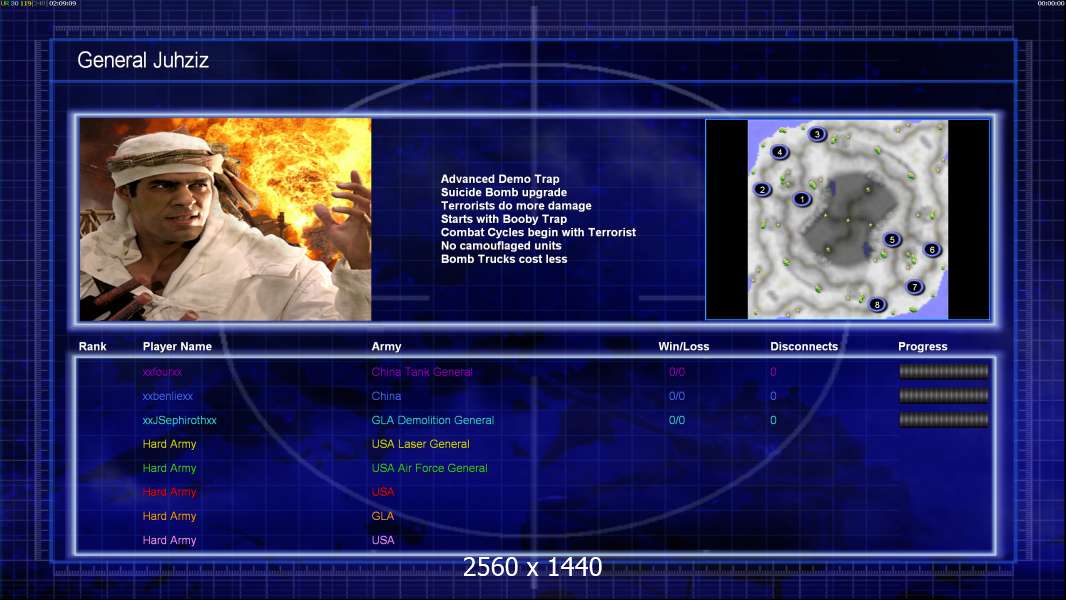1066x600 pixels.
Task: Click GLA Demolition General army text
Action: click(x=432, y=420)
